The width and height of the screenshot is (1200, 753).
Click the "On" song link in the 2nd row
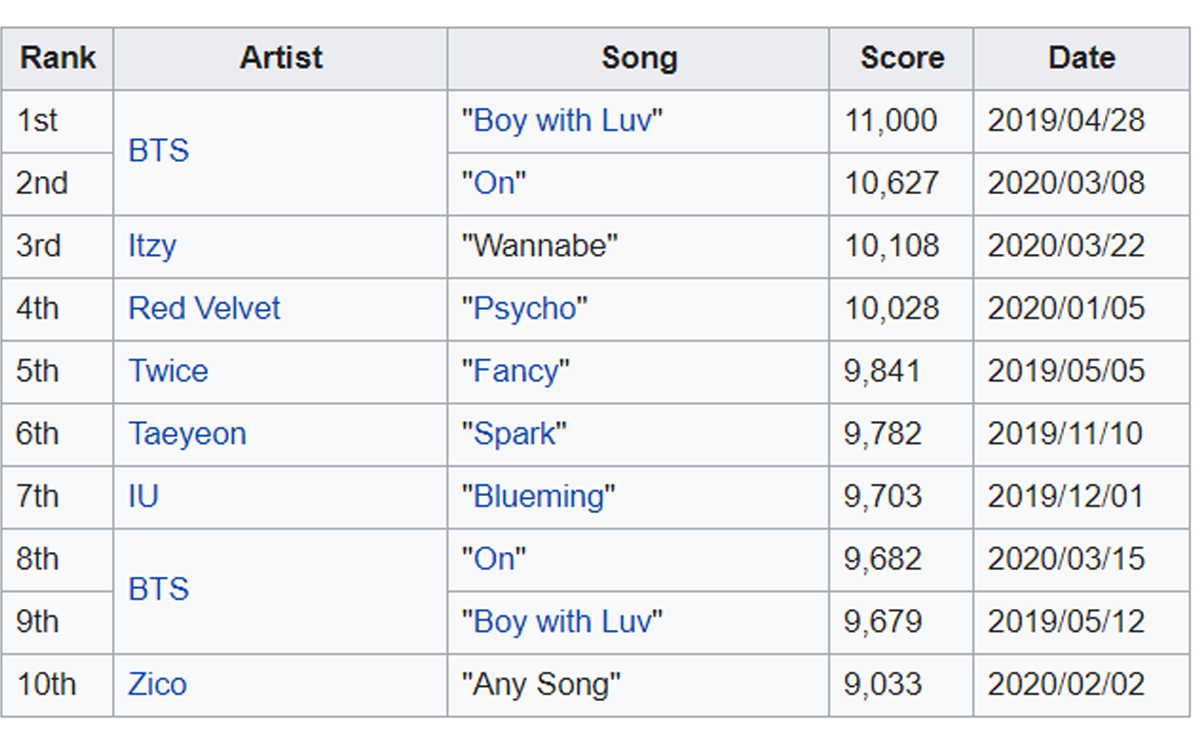pyautogui.click(x=495, y=183)
